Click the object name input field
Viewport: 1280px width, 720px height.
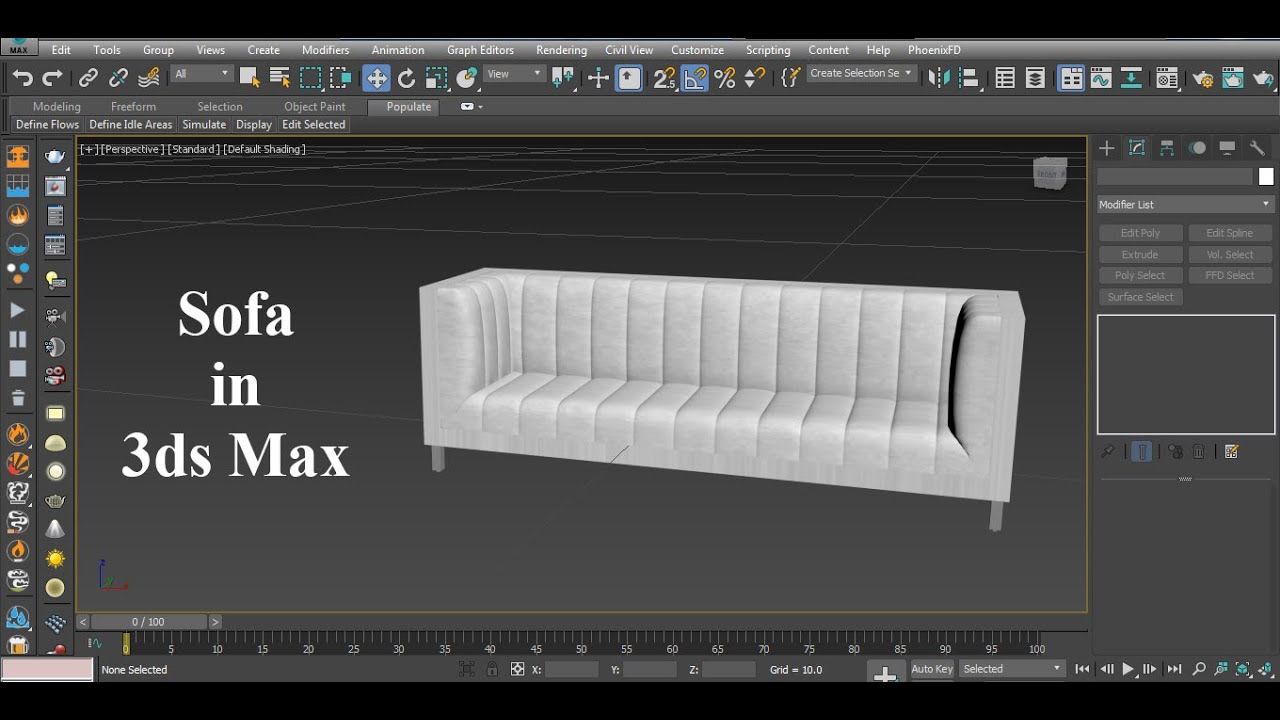tap(1175, 177)
